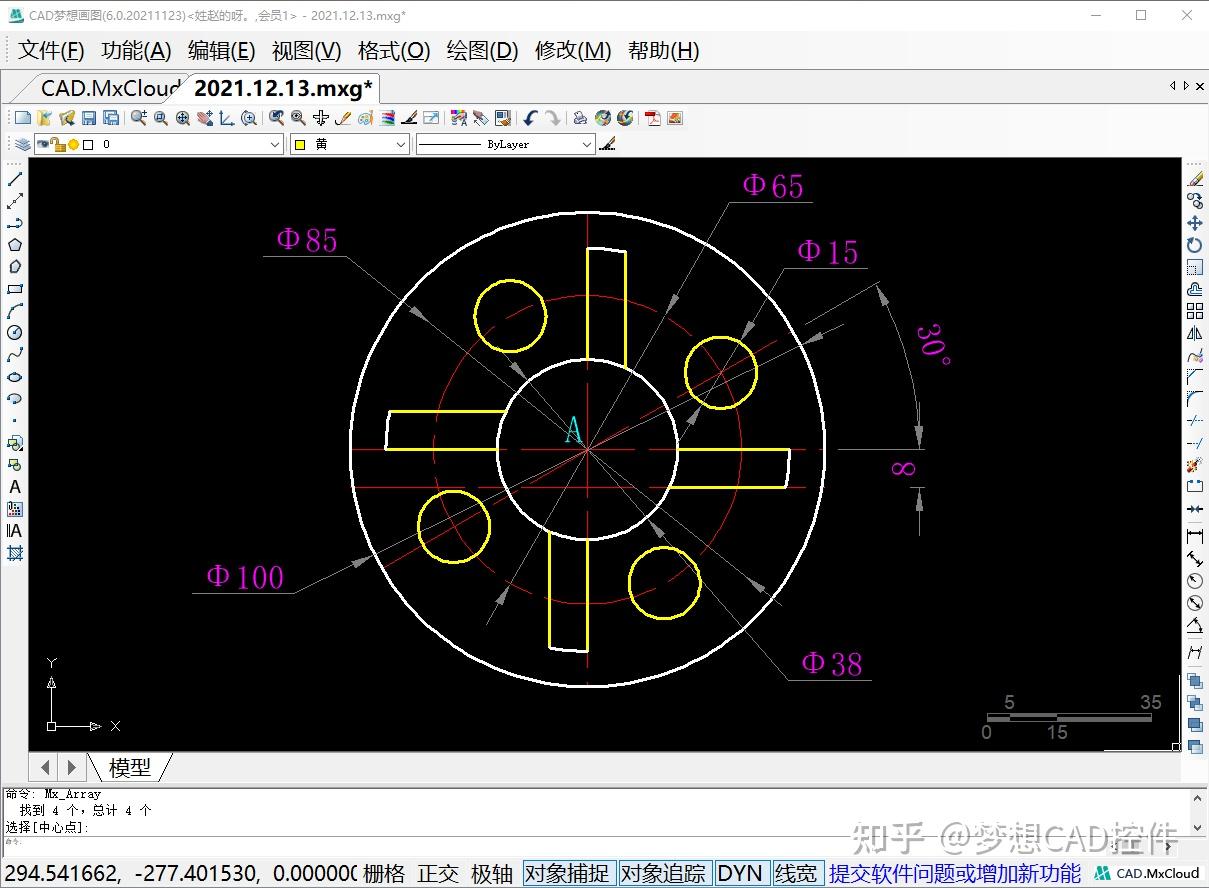The image size is (1209, 888).
Task: Open the 绘图(D) menu
Action: 482,51
